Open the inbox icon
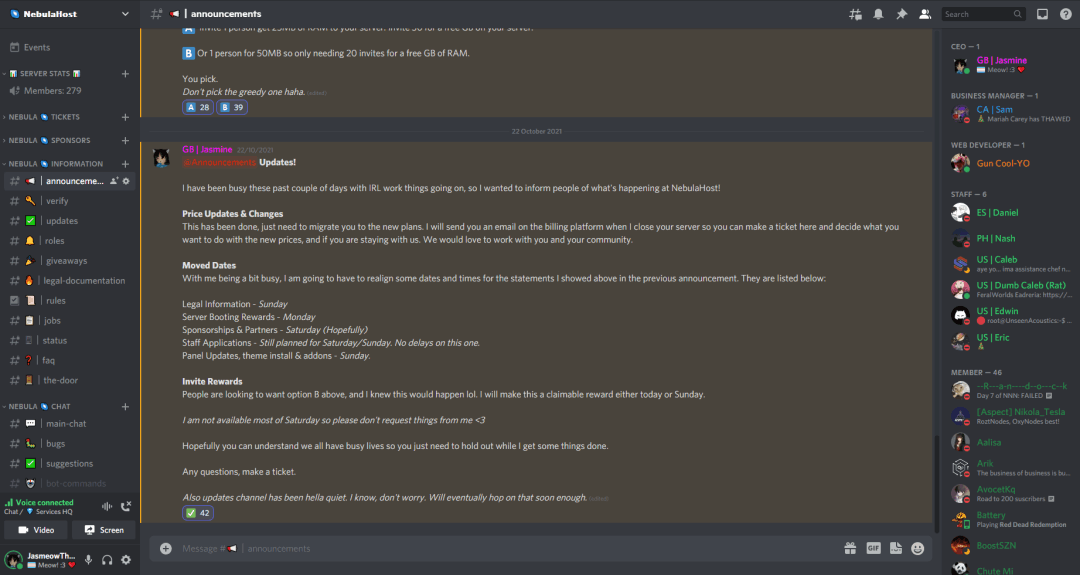The image size is (1080, 575). (1041, 14)
